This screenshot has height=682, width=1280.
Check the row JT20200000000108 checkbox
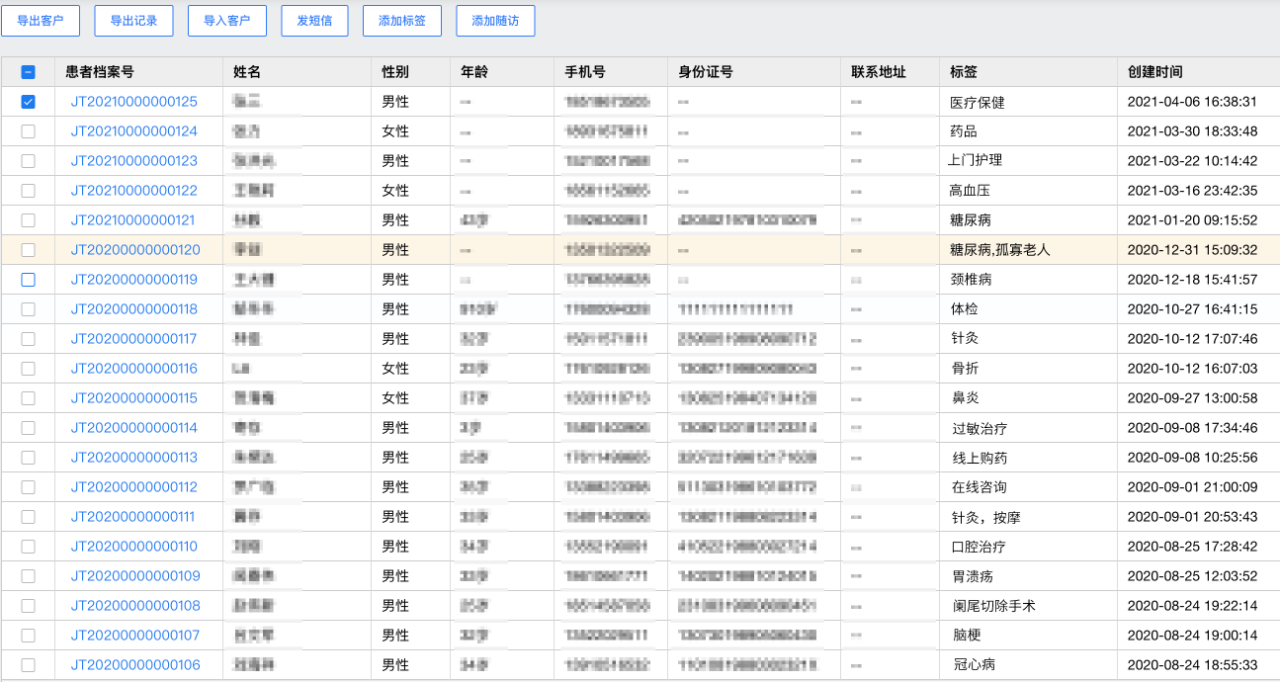[28, 606]
